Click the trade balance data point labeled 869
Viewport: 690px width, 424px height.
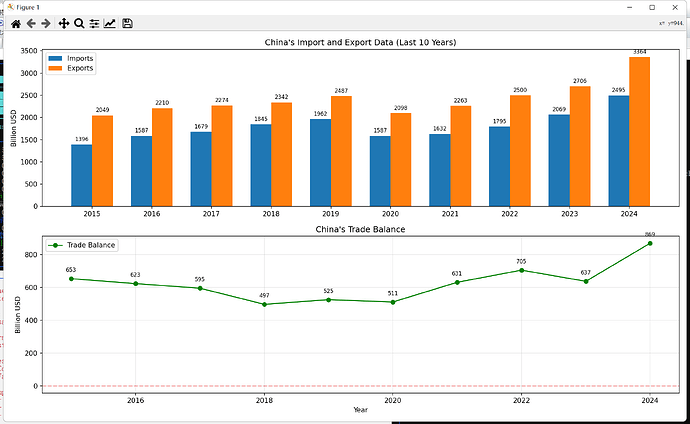[x=650, y=243]
